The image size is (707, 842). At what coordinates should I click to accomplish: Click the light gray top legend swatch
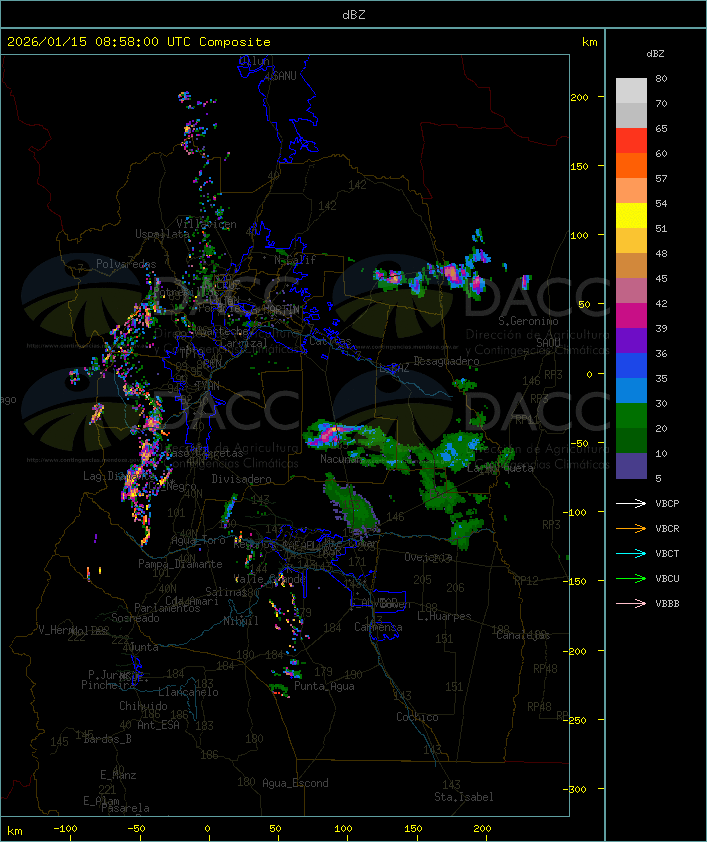(x=631, y=90)
